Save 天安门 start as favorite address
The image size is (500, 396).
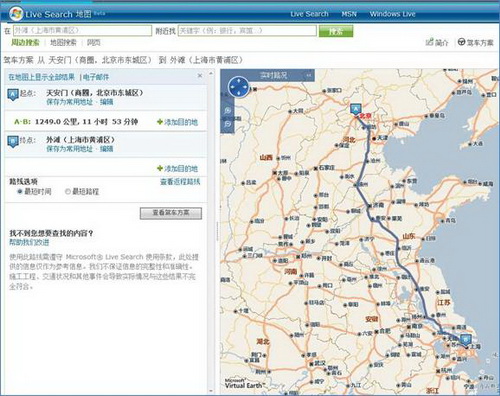[x=69, y=102]
